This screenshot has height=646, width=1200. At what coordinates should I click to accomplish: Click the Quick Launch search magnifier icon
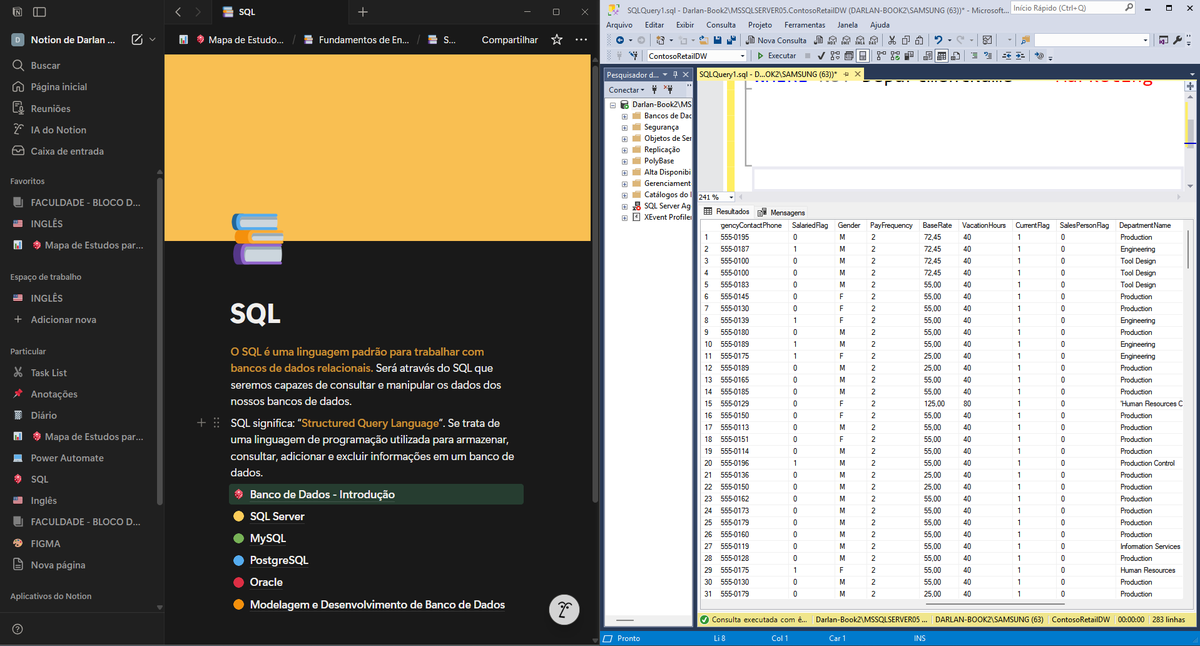1129,8
